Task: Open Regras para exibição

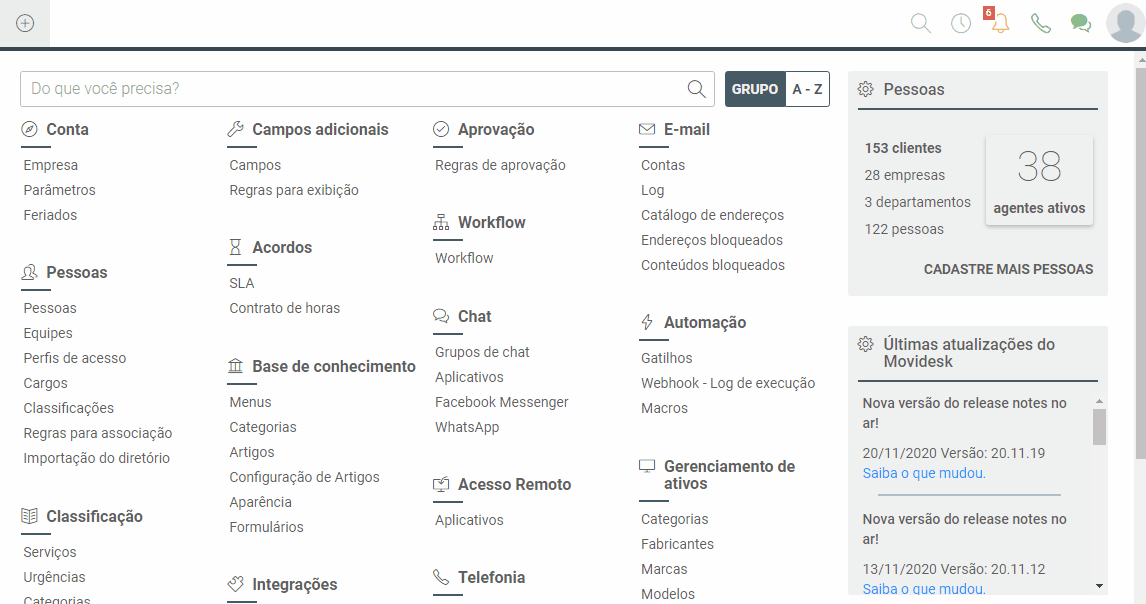Action: pyautogui.click(x=294, y=190)
